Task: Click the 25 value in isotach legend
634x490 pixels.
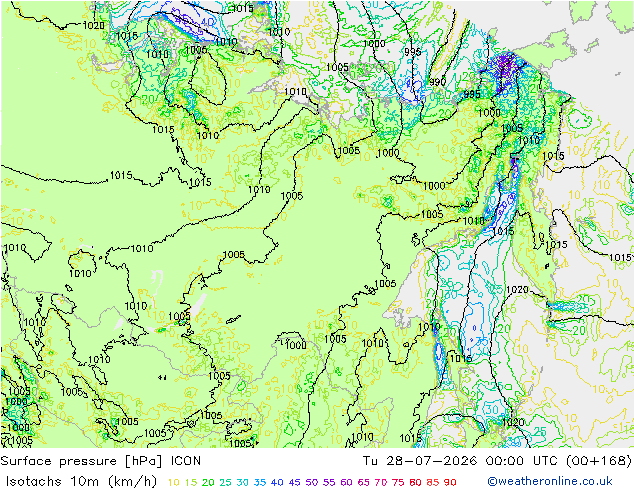Action: [225, 482]
